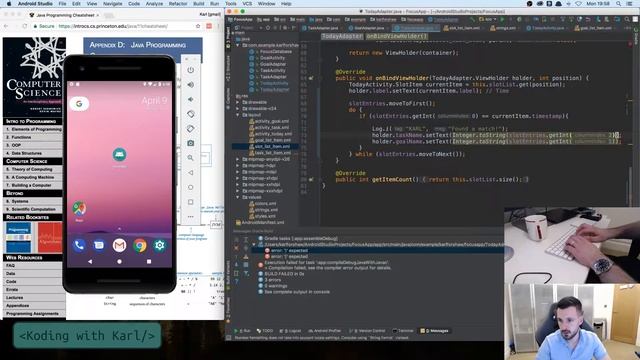Open the Navigate menu
640x360 pixels.
point(112,4)
